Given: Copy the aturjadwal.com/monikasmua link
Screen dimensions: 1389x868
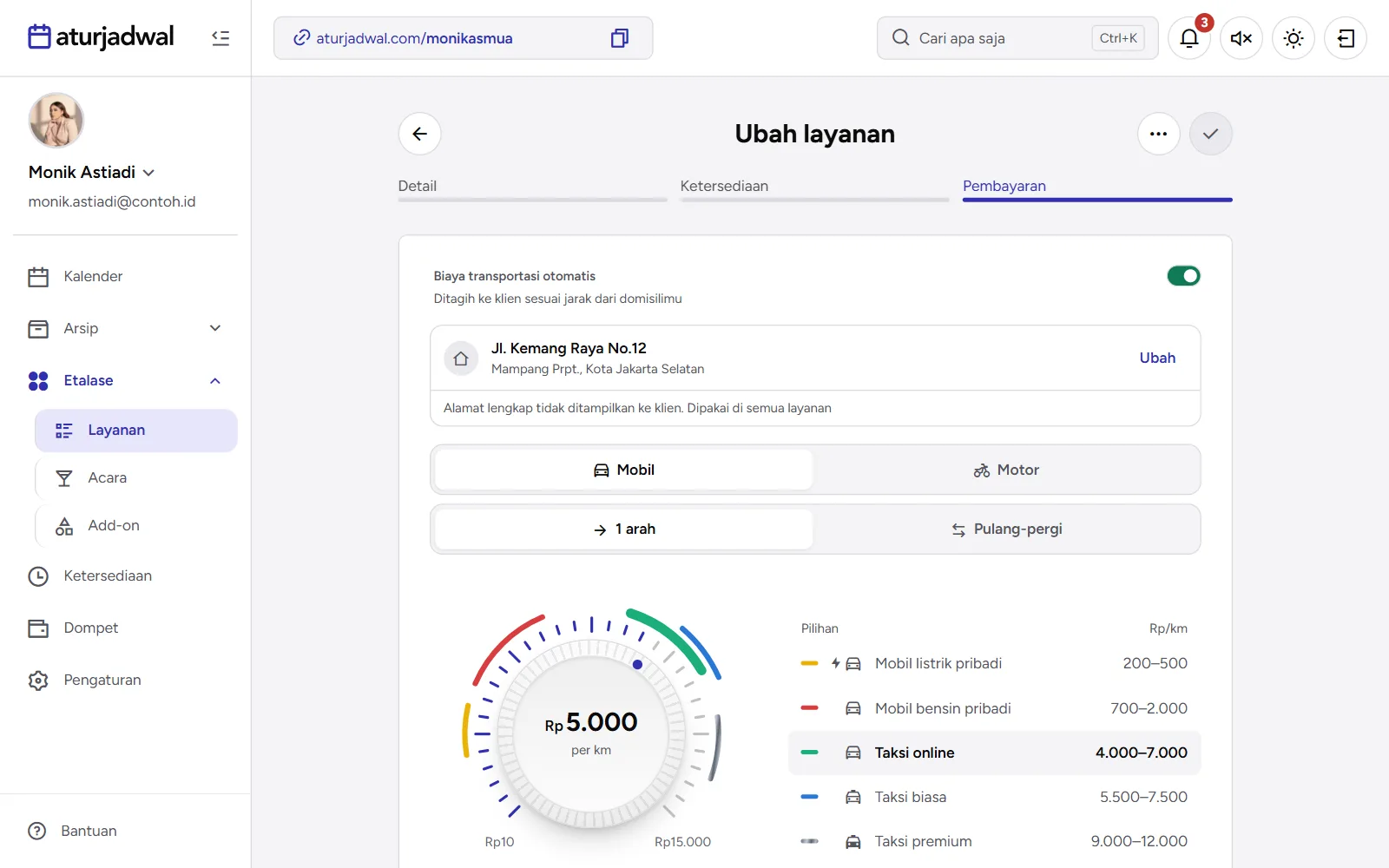Looking at the screenshot, I should tap(620, 38).
